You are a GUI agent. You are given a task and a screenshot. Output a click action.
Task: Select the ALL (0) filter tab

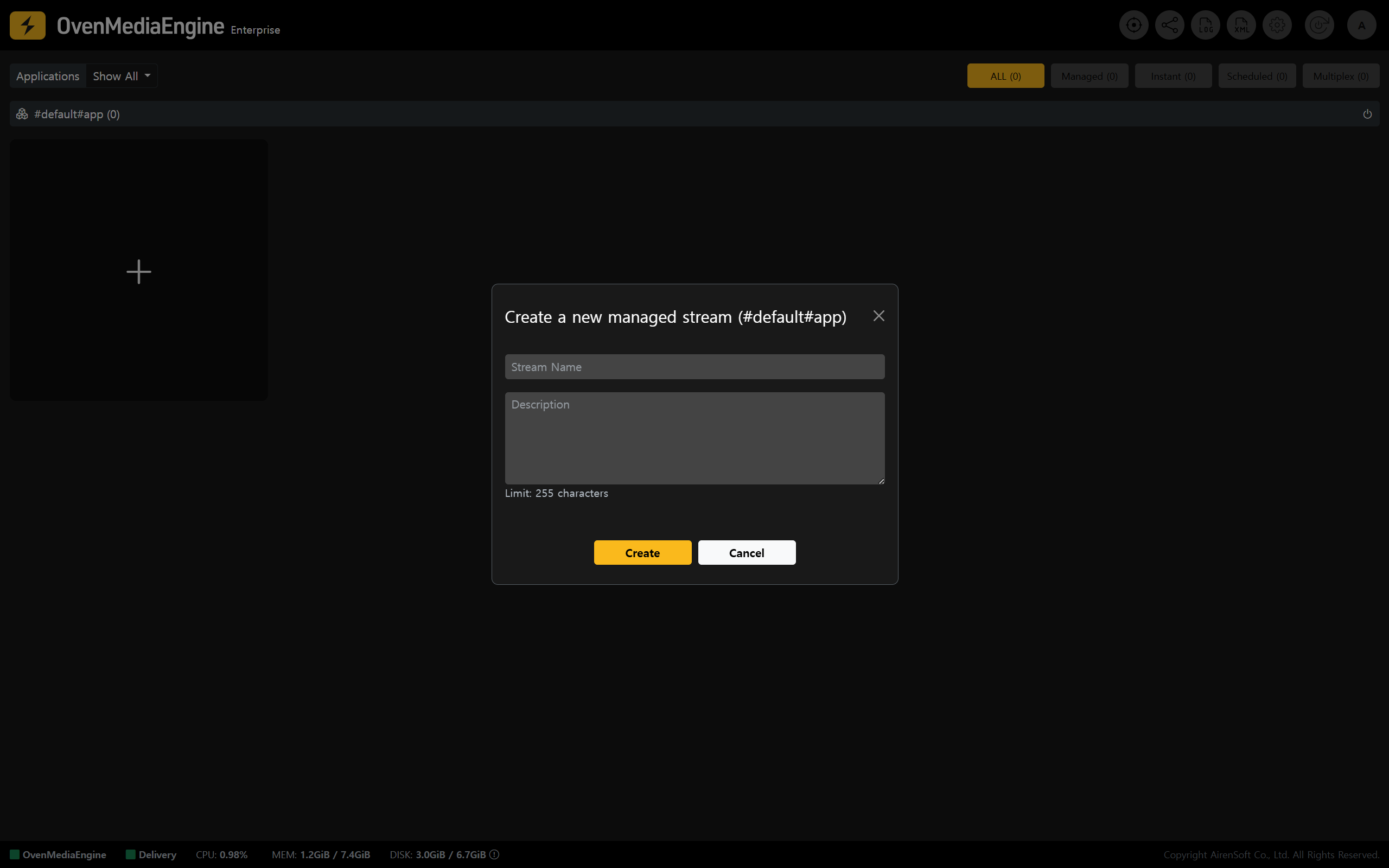pos(1005,76)
